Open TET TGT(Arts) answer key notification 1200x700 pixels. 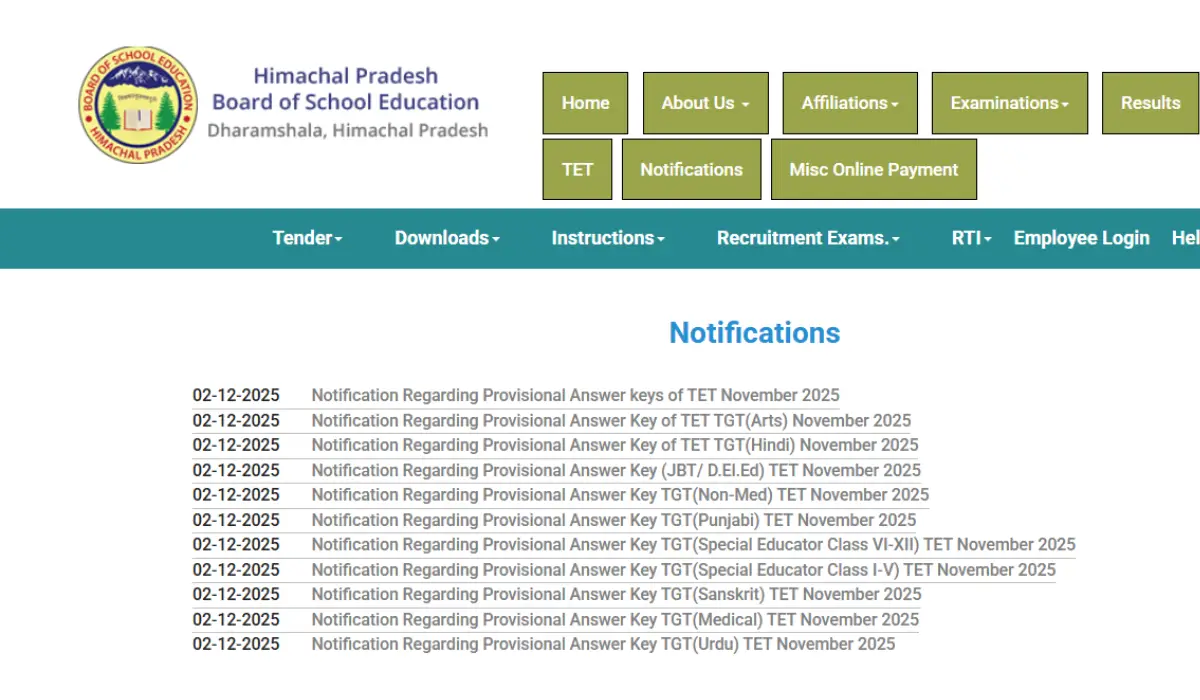(611, 420)
